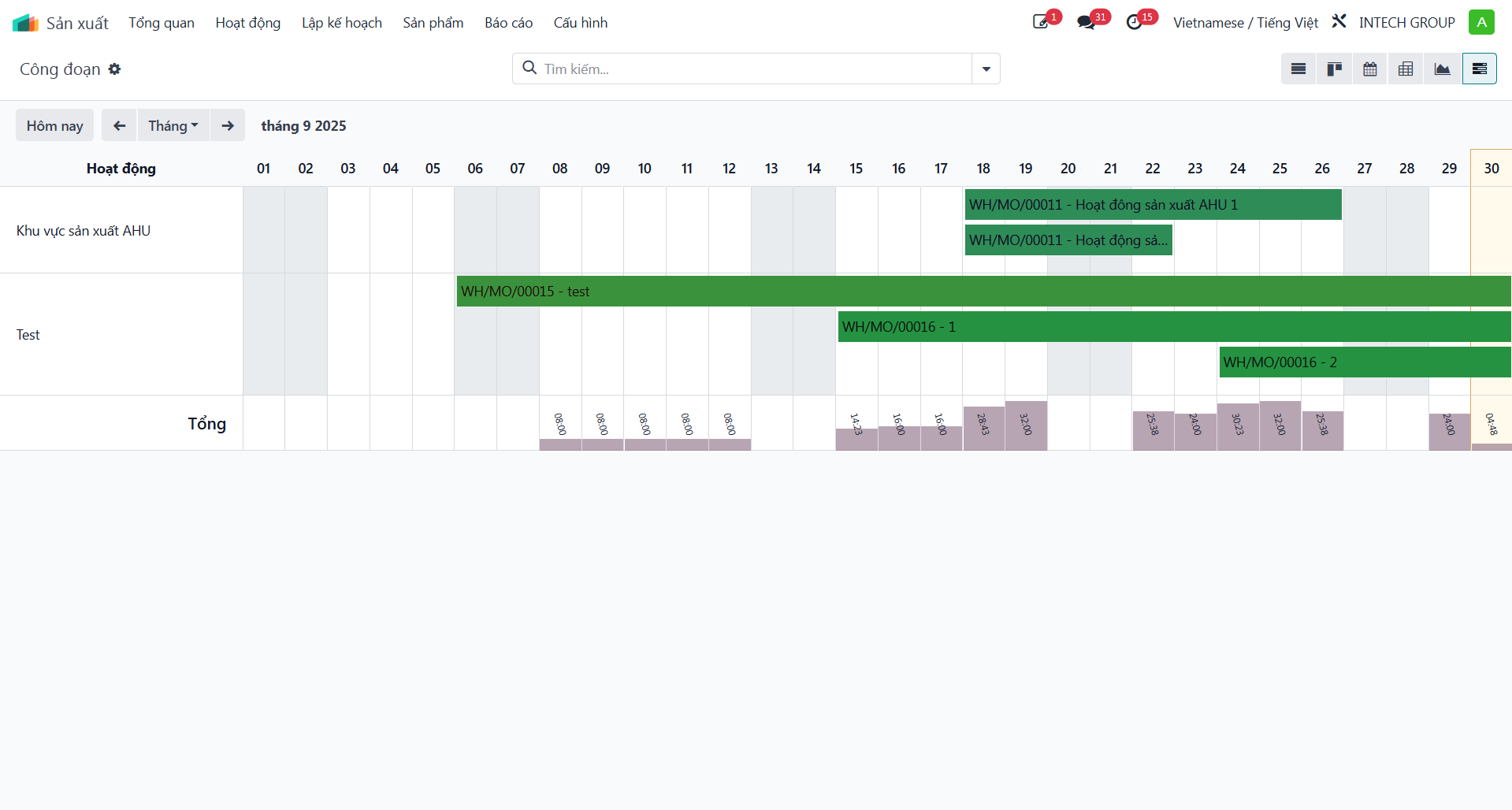Image resolution: width=1512 pixels, height=810 pixels.
Task: Open the Báo cáo menu
Action: pyautogui.click(x=509, y=23)
